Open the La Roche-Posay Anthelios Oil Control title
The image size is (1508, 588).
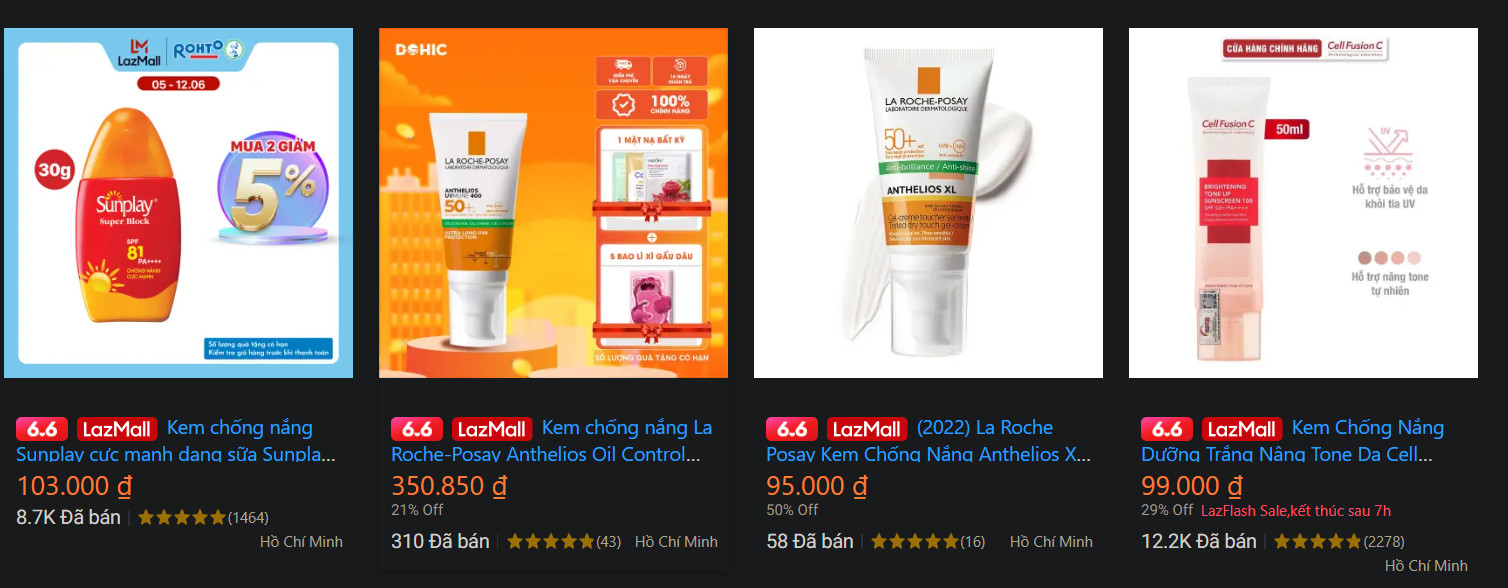pyautogui.click(x=551, y=441)
